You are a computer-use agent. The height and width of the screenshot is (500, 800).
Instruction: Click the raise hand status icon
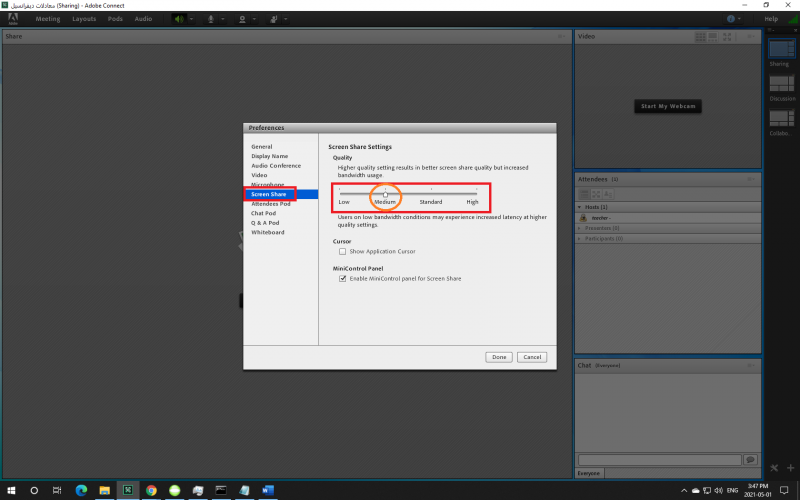(275, 19)
